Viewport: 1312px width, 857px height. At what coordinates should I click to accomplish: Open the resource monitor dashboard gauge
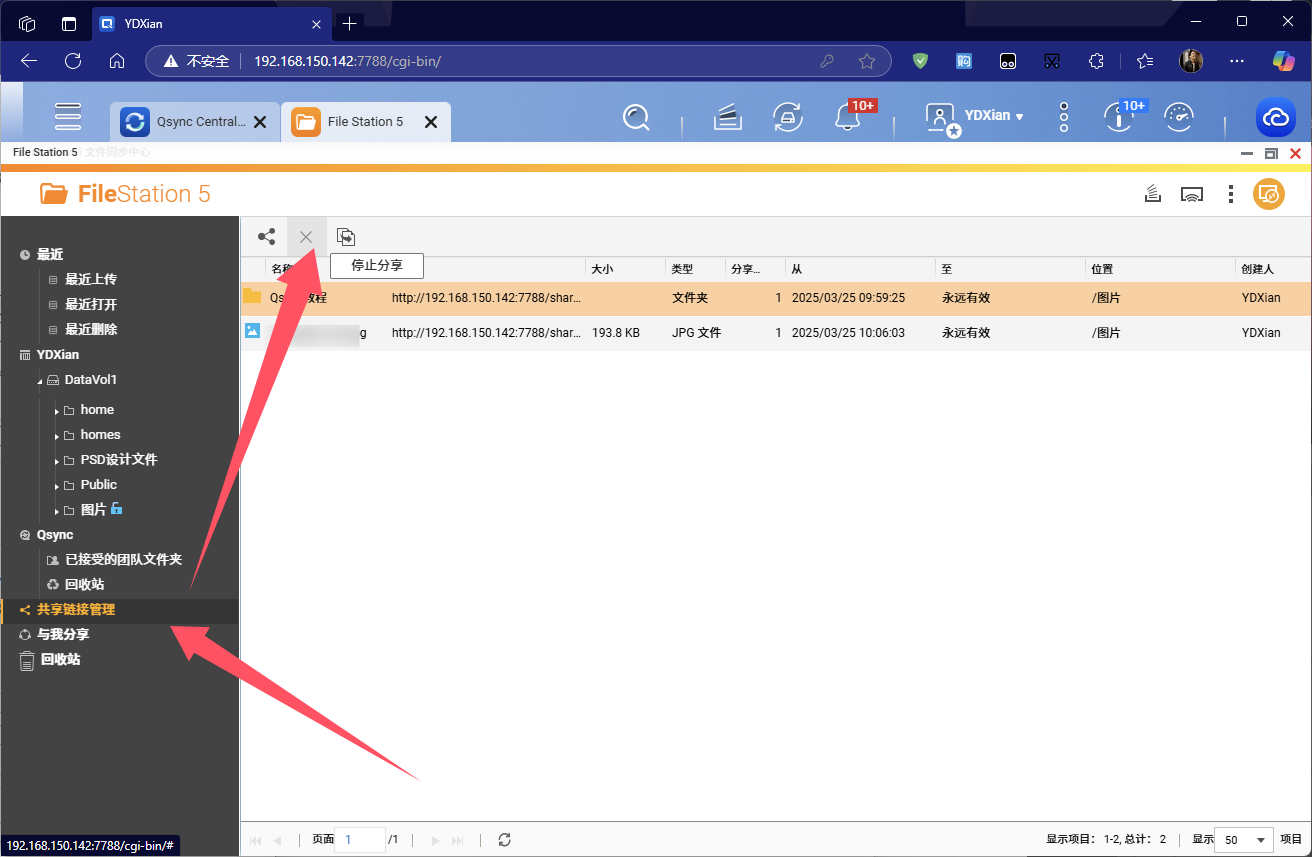pyautogui.click(x=1180, y=118)
